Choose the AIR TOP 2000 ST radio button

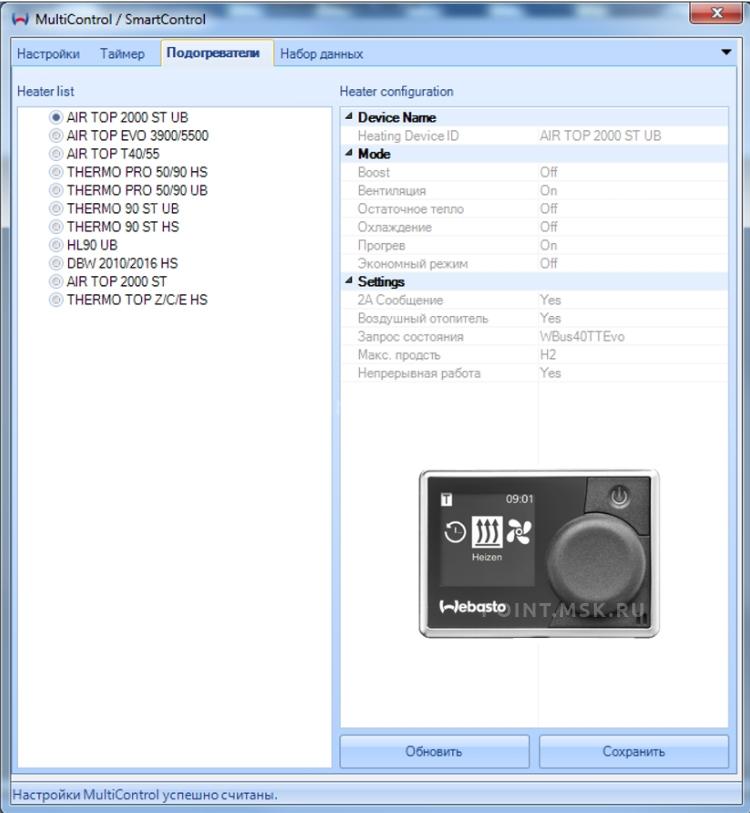tap(55, 282)
